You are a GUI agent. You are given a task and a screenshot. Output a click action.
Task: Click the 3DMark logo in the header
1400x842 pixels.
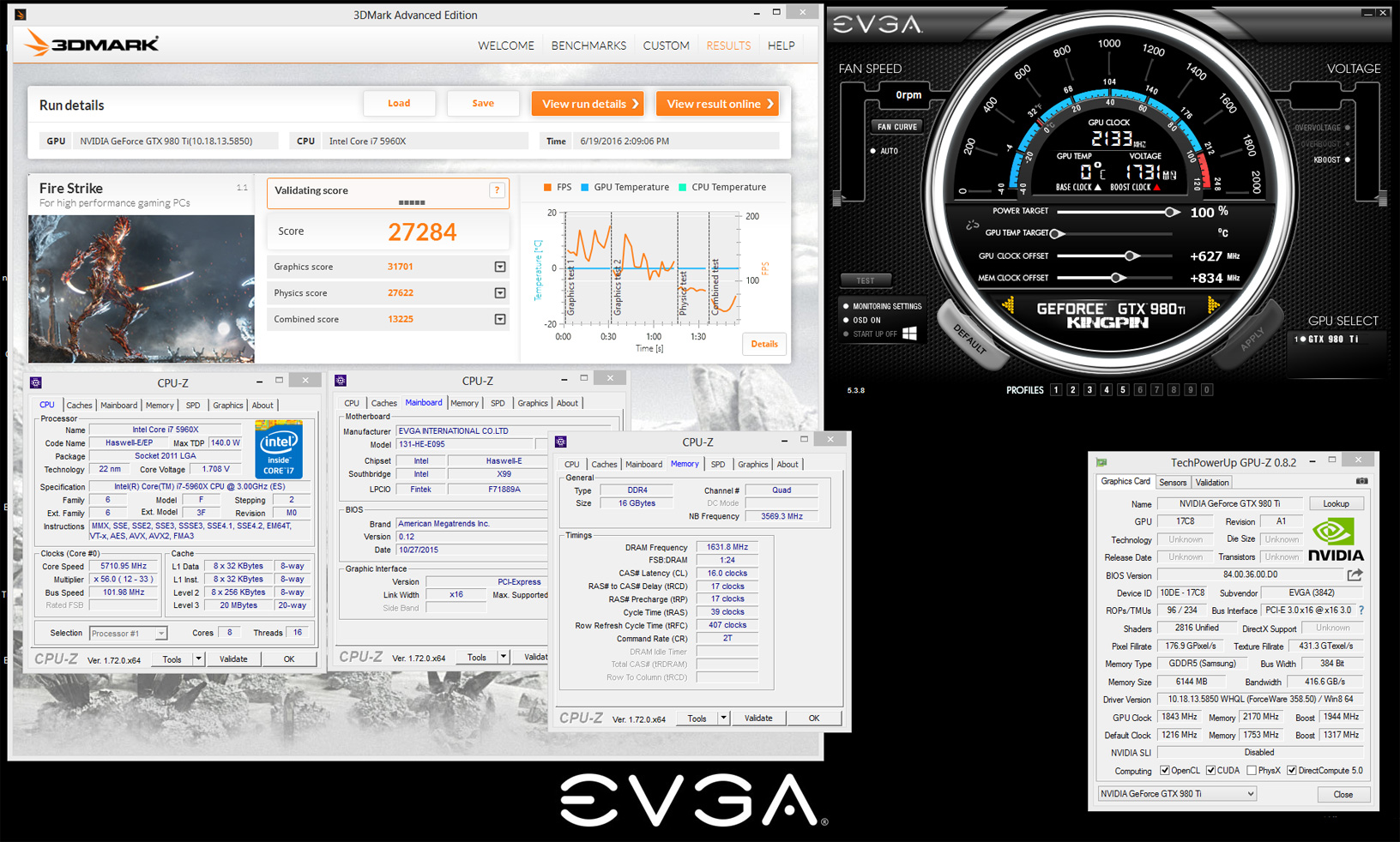click(x=92, y=44)
